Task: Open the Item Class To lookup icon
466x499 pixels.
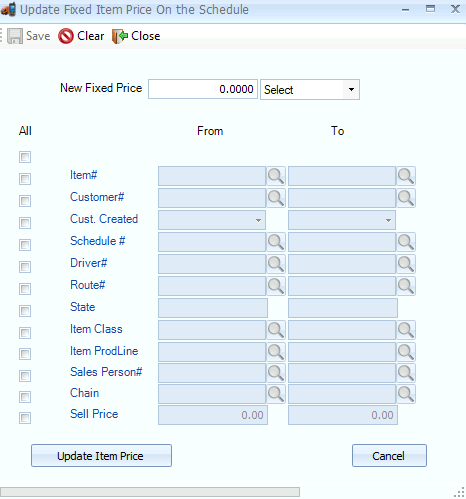Action: [406, 330]
